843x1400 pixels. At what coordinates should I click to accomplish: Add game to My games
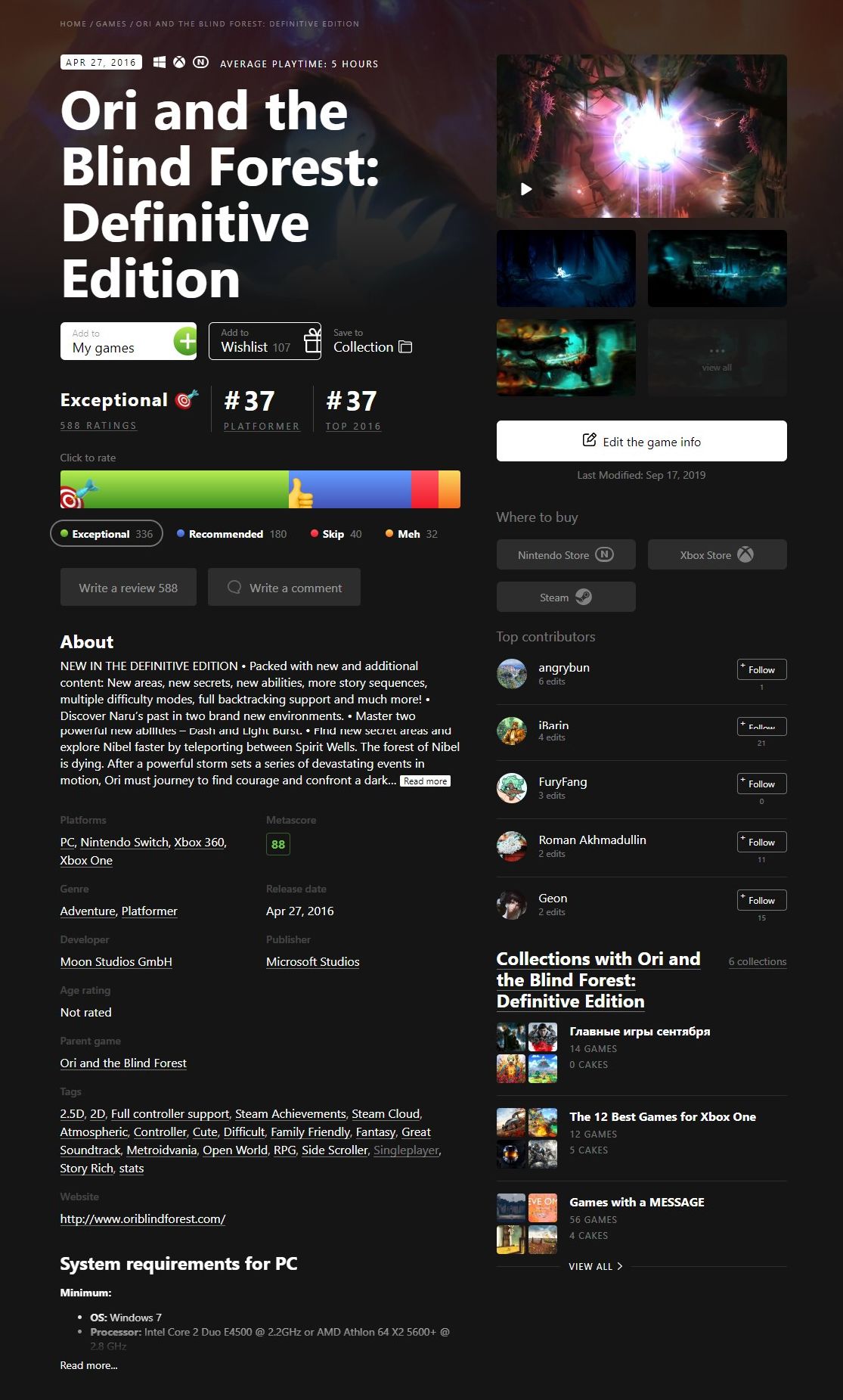(x=128, y=341)
